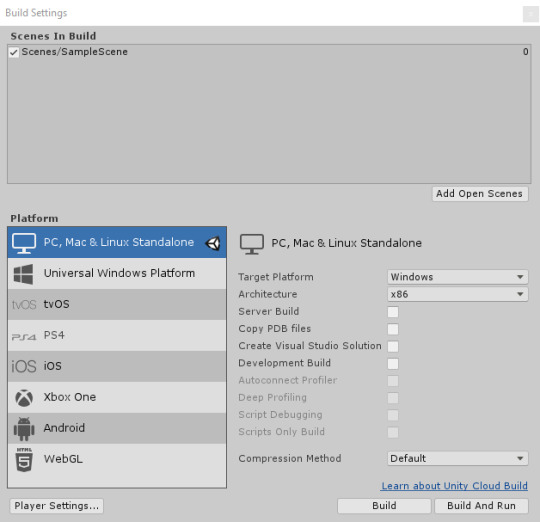Viewport: 540px width, 522px height.
Task: Click the iOS platform icon
Action: coord(24,366)
